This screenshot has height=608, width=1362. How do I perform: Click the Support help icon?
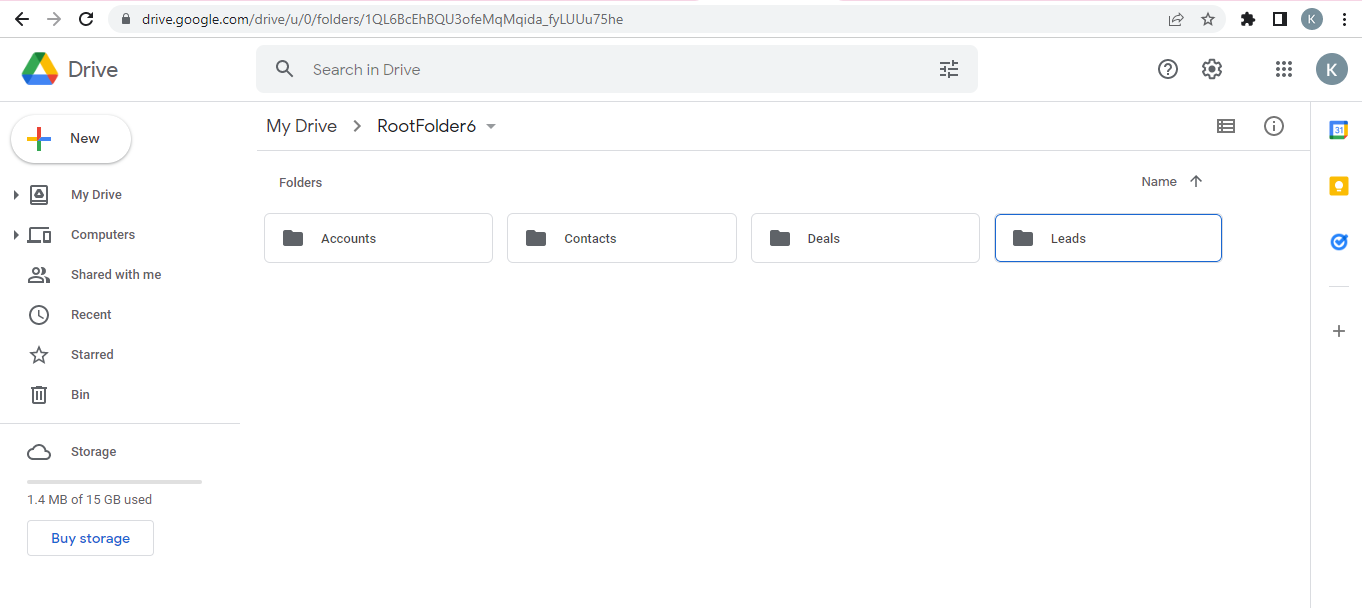1167,69
